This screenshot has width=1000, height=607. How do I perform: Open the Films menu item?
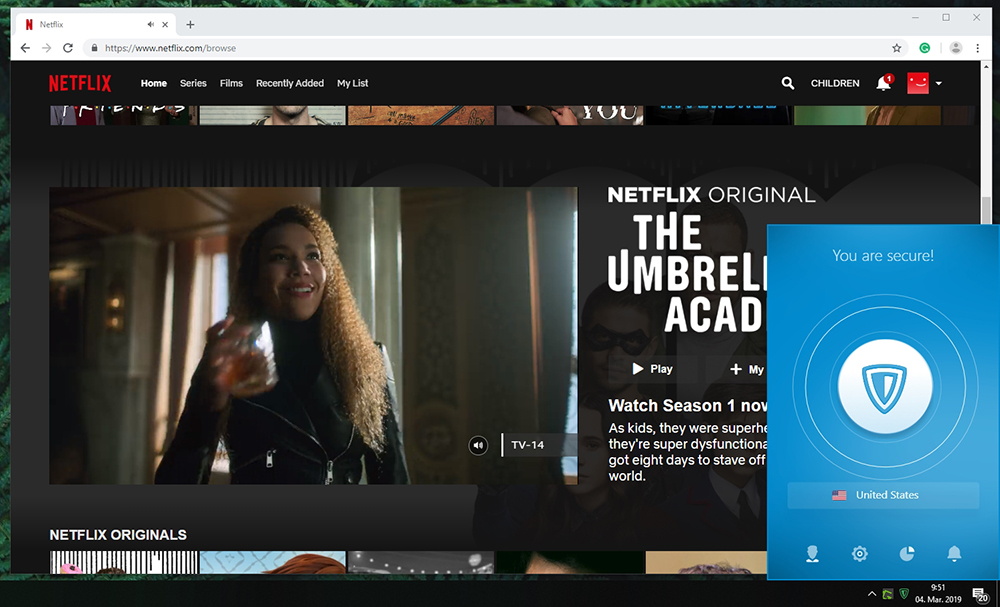pos(231,83)
